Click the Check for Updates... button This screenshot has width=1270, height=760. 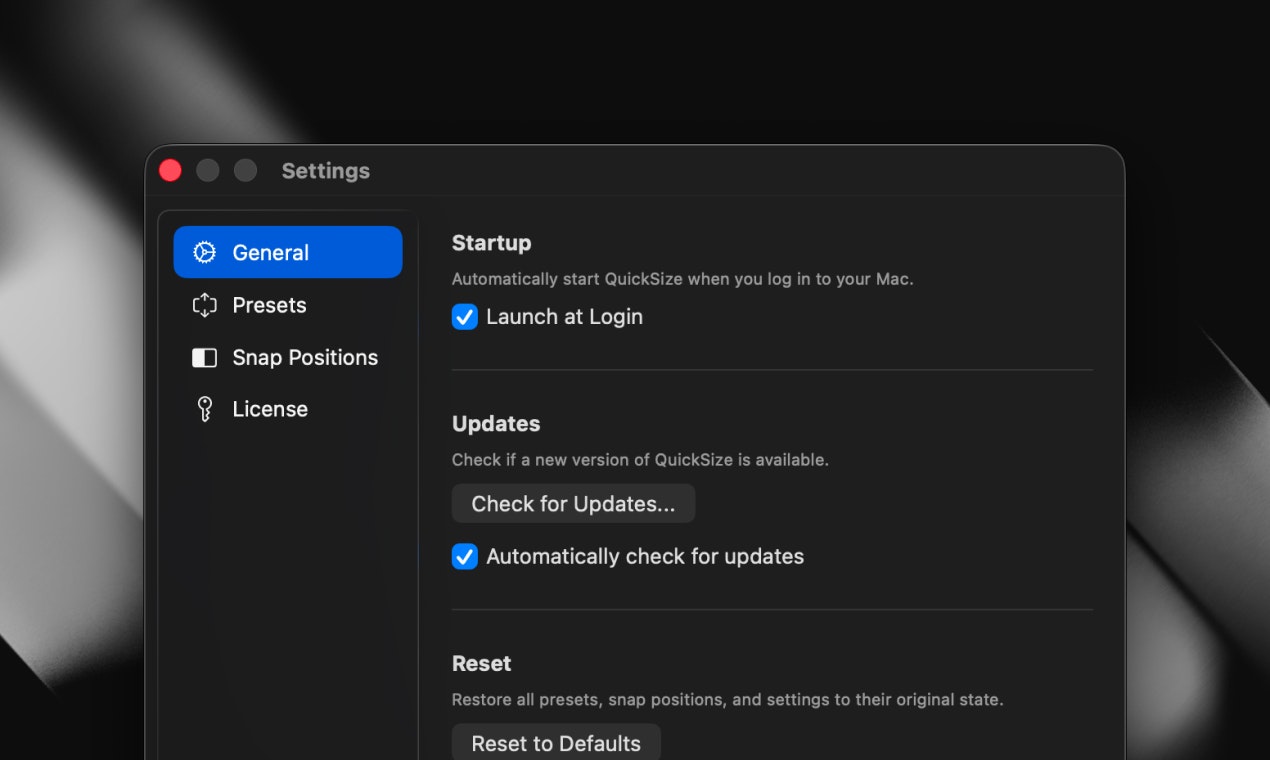pos(573,504)
